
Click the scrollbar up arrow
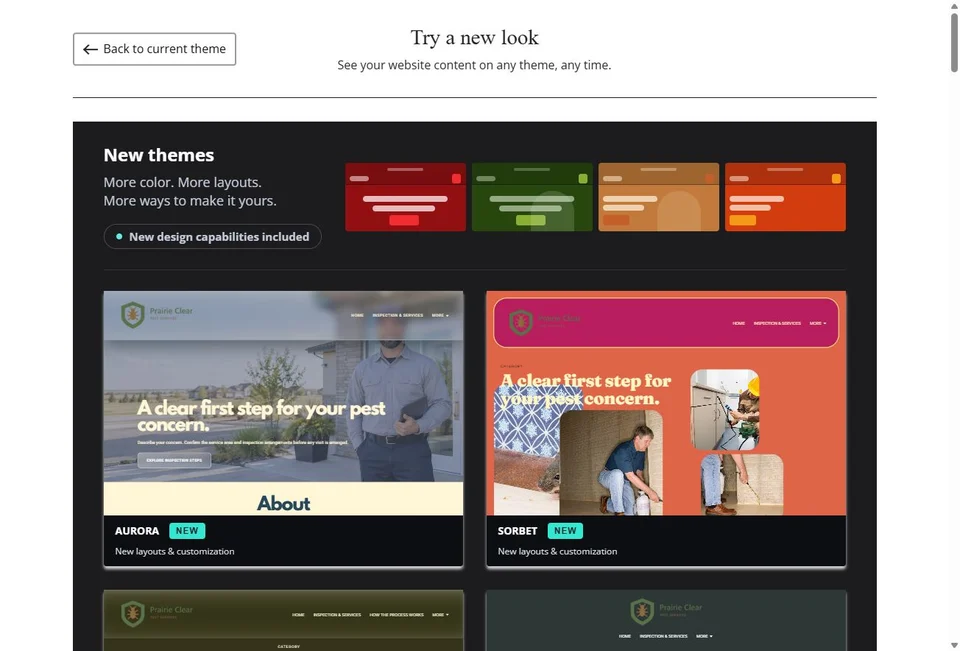click(x=954, y=6)
